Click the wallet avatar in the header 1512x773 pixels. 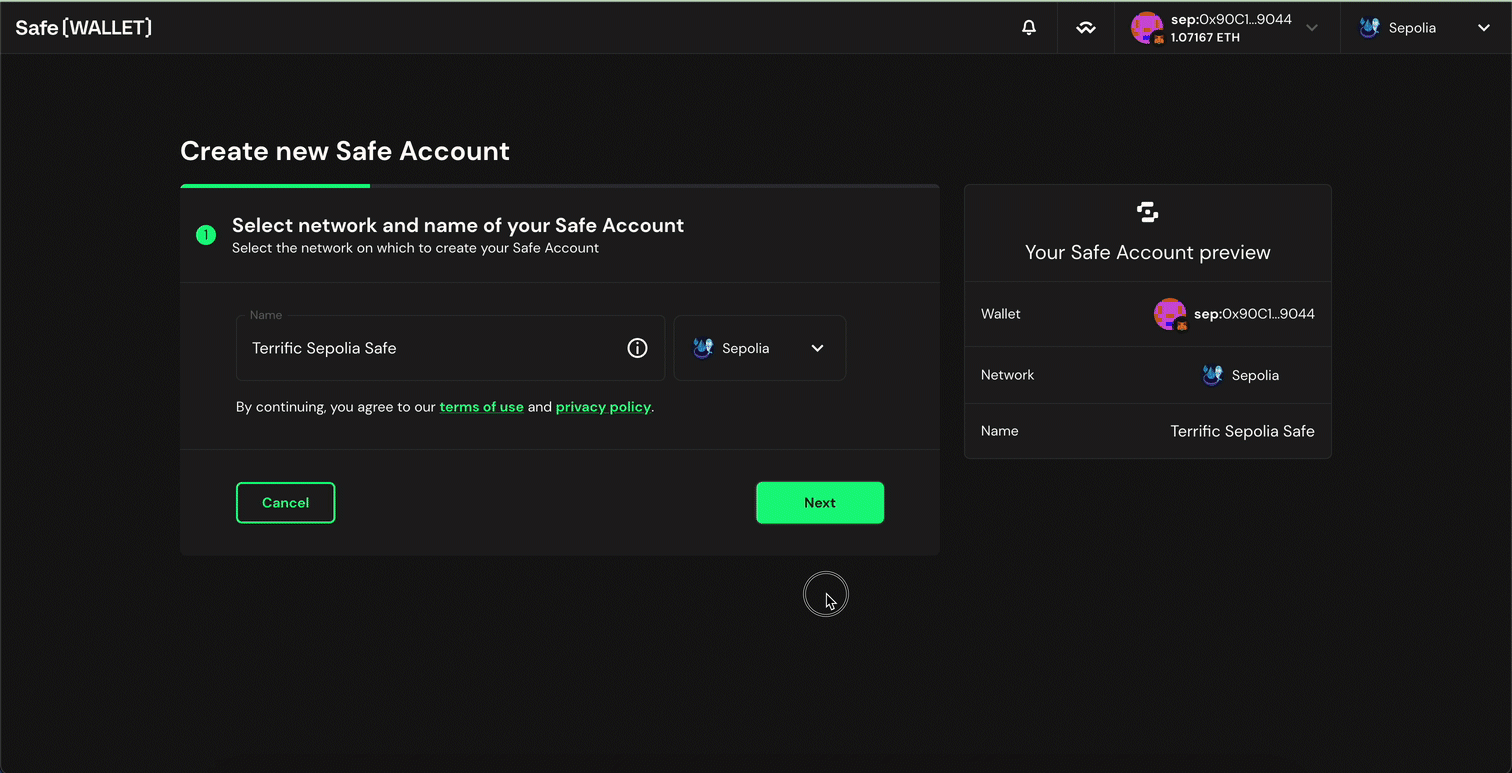pyautogui.click(x=1147, y=28)
